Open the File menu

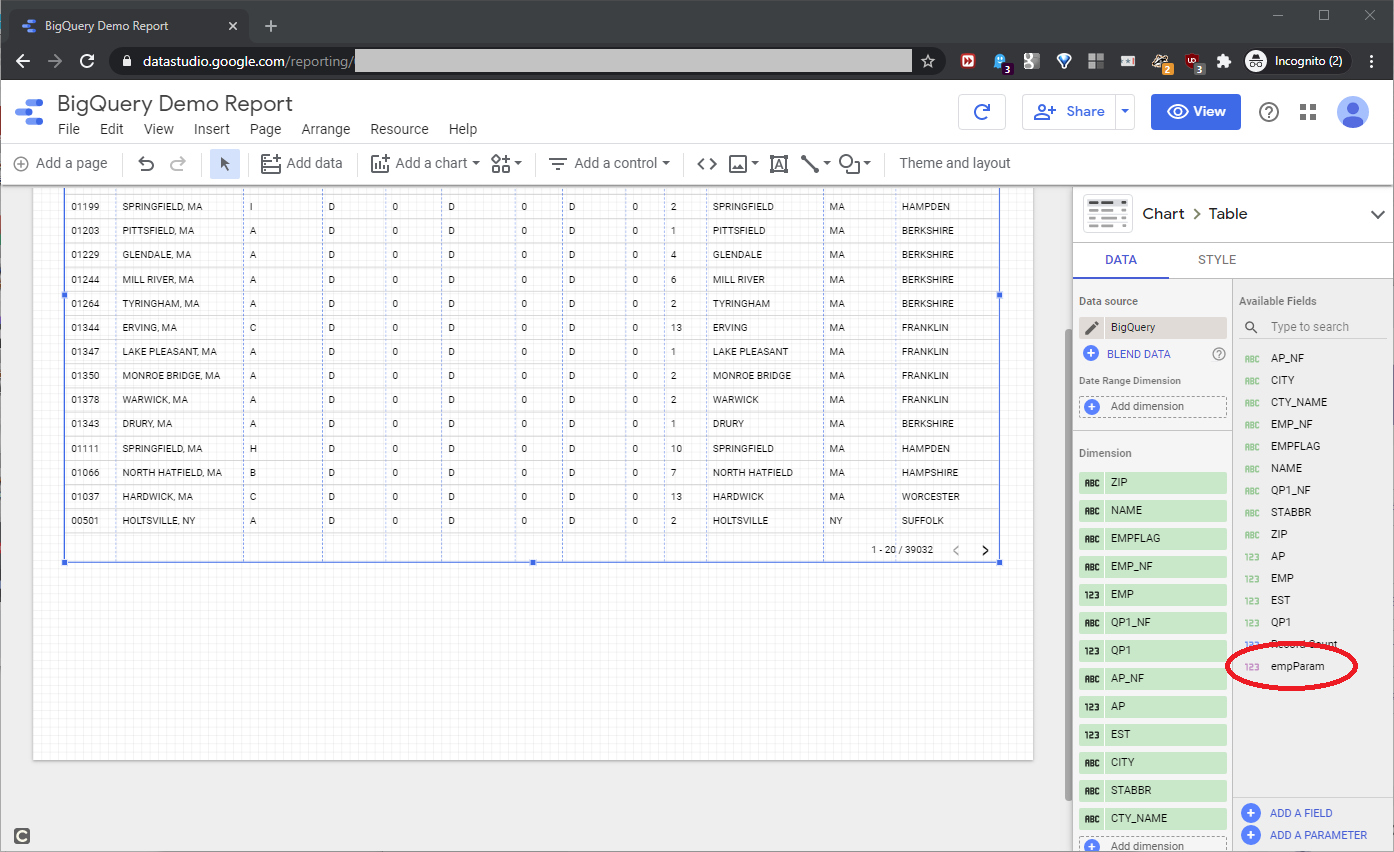(69, 129)
